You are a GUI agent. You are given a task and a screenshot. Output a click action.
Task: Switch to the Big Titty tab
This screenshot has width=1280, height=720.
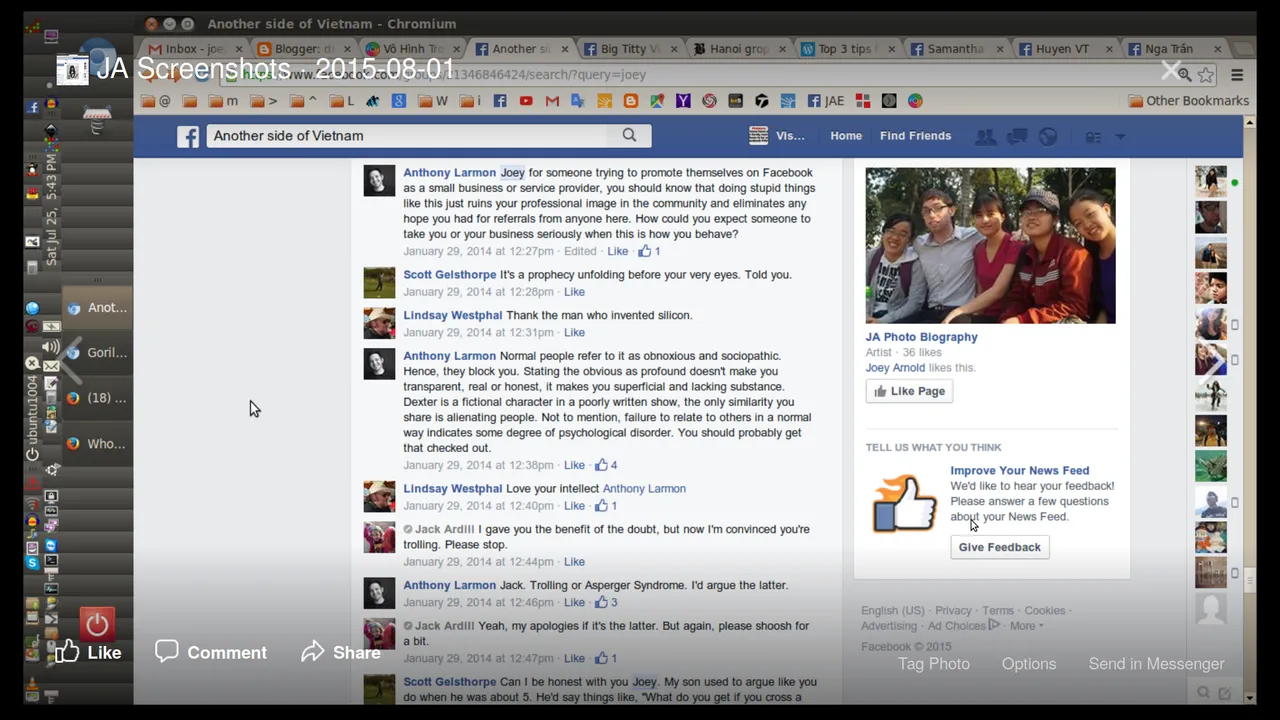coord(632,48)
